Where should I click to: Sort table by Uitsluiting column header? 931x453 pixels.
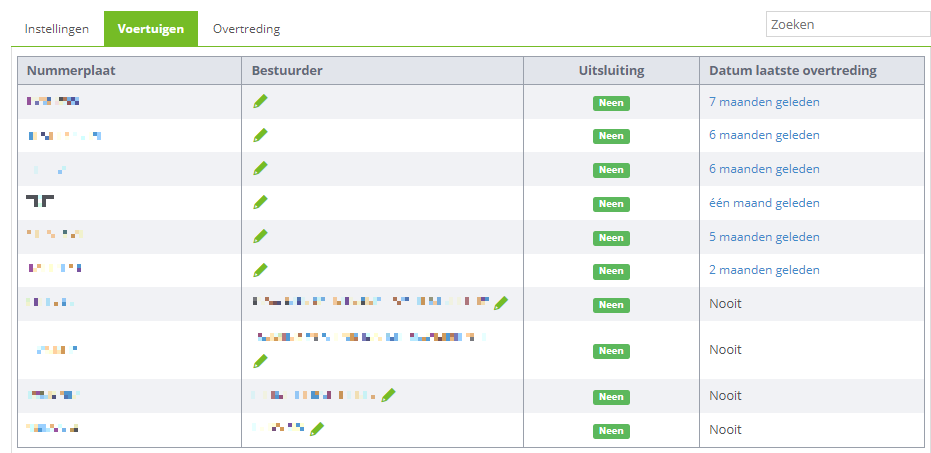611,71
